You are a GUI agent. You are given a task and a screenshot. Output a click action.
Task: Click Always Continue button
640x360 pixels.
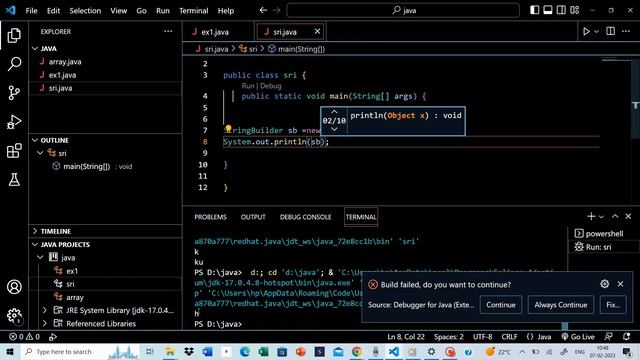coord(560,305)
